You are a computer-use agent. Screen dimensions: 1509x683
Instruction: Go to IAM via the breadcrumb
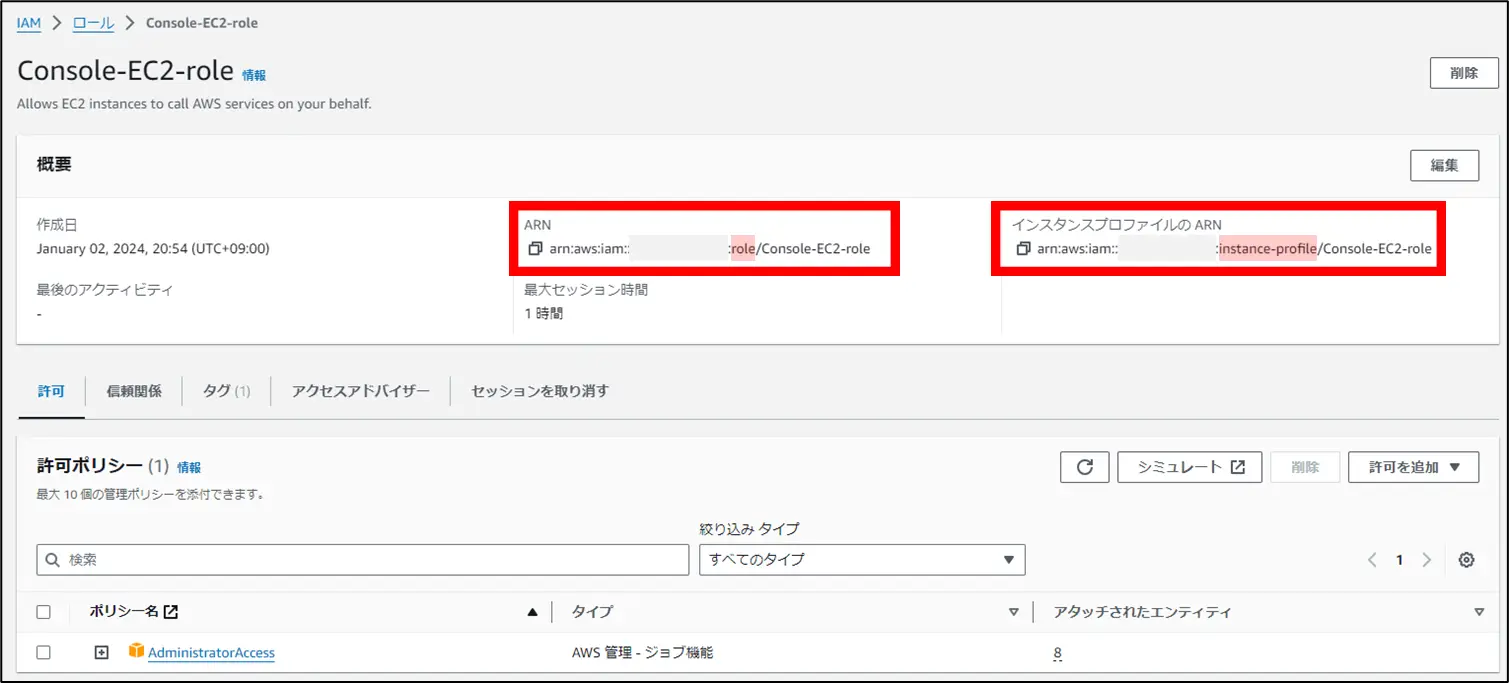pos(29,23)
